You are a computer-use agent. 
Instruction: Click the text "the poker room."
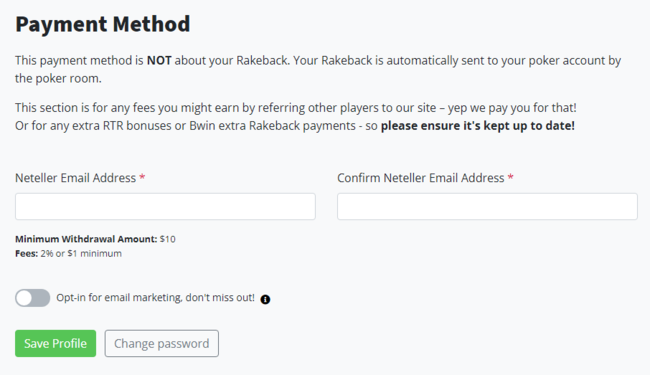coord(58,78)
